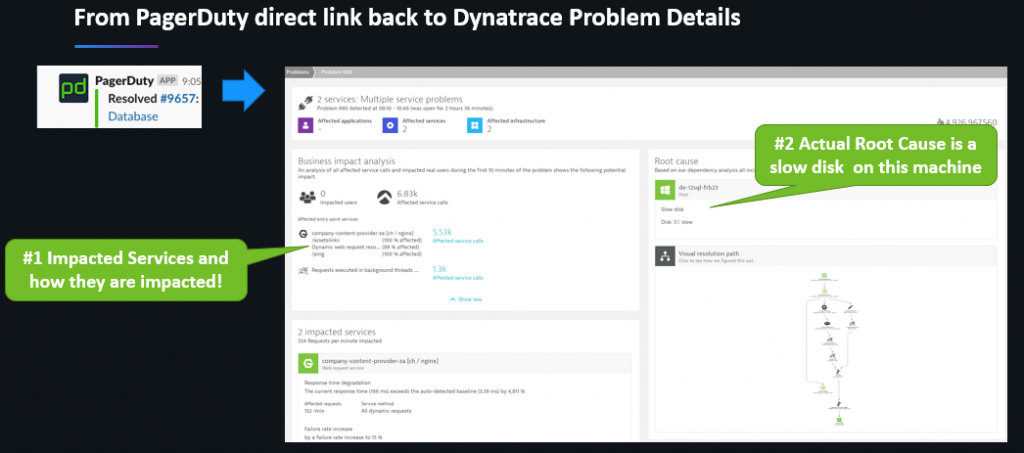The image size is (1024, 453).
Task: Click the top green node in resolution graph
Action: click(x=825, y=277)
